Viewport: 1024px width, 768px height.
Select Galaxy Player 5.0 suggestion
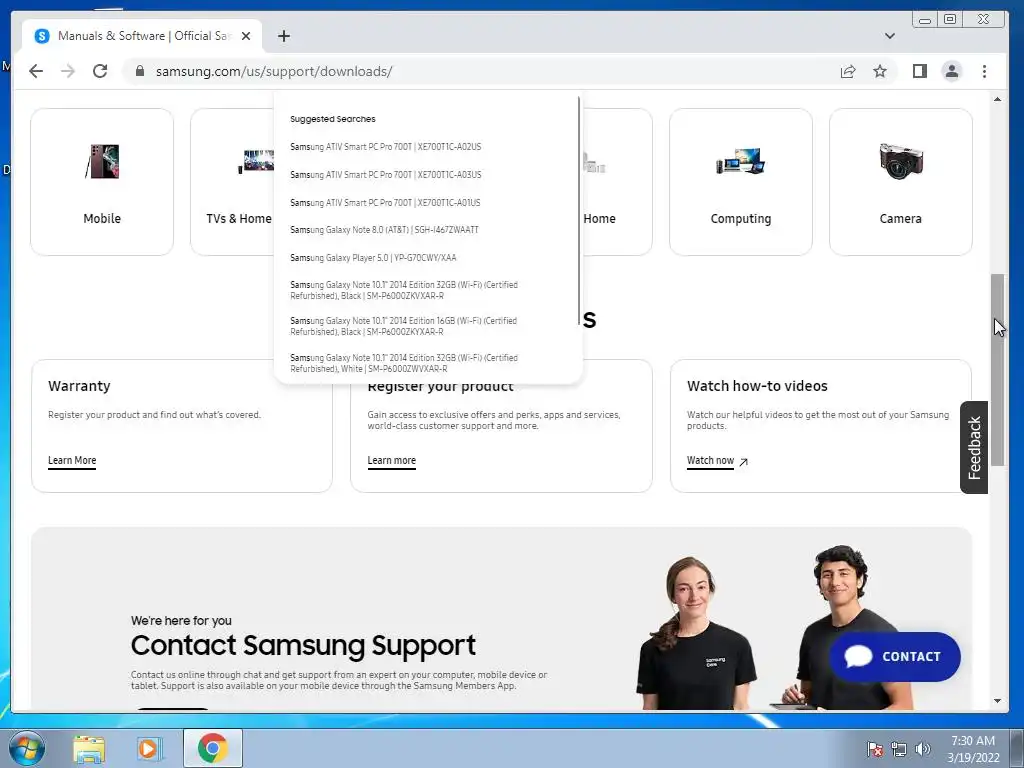pos(373,257)
